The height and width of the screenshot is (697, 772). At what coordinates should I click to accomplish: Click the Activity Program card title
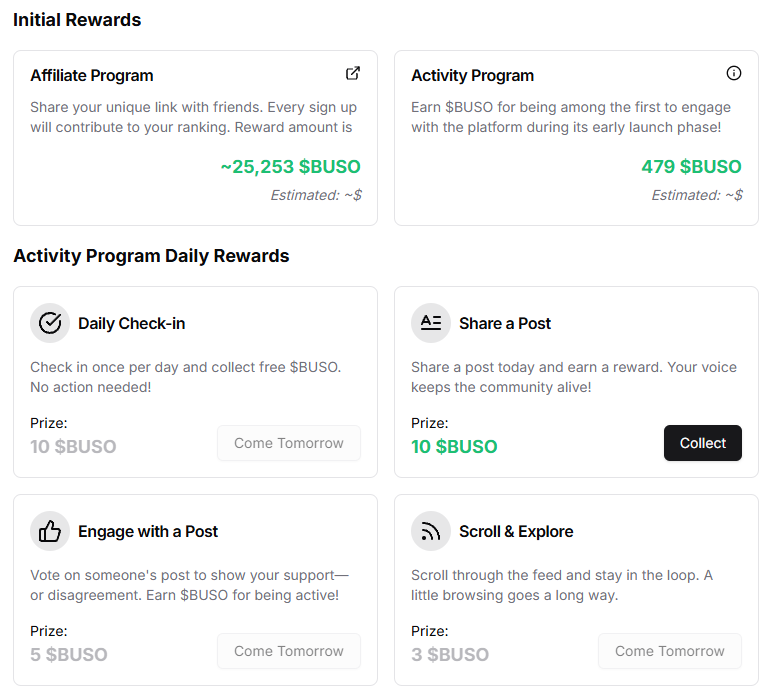coord(473,75)
